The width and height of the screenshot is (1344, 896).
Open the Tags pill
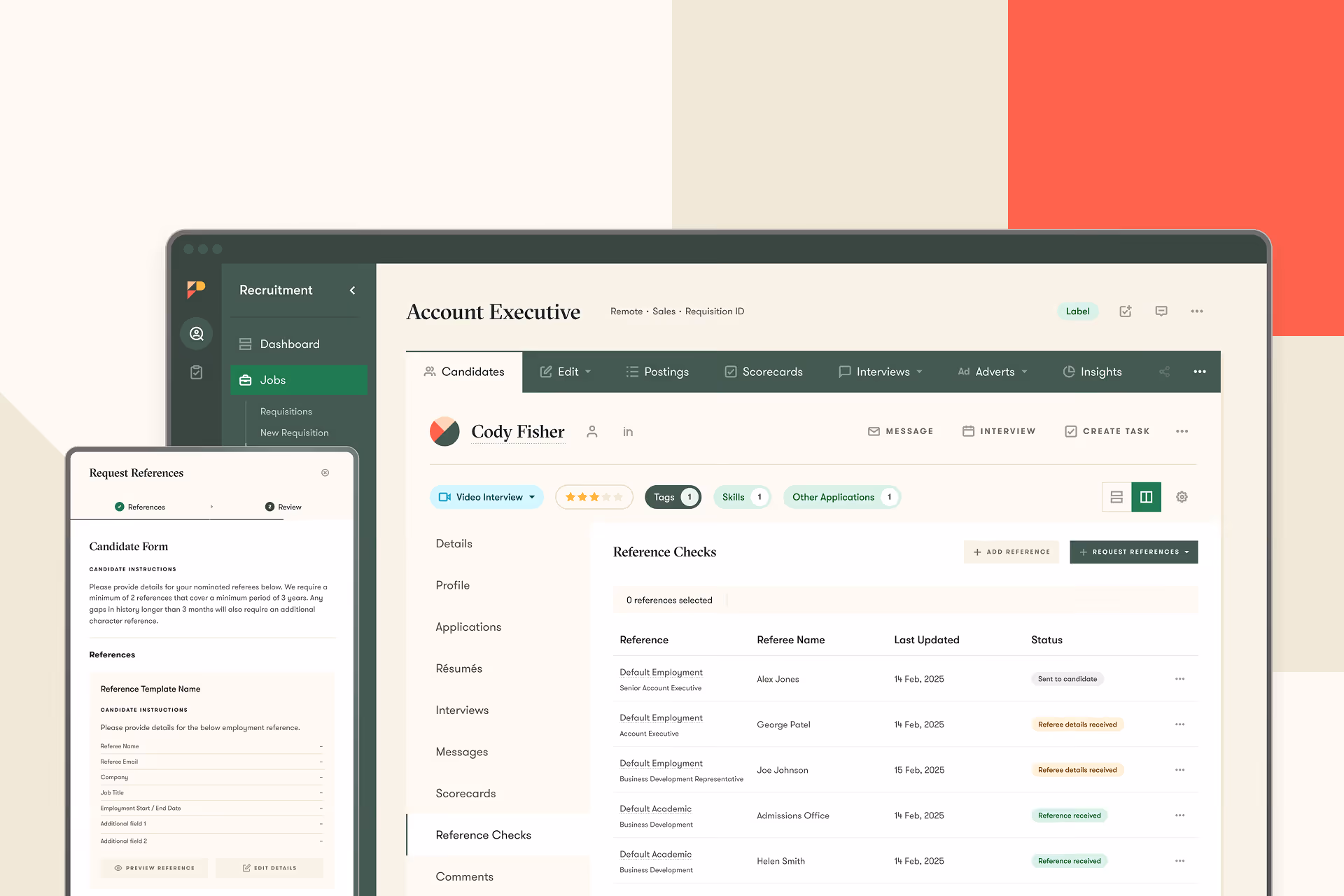tap(673, 497)
